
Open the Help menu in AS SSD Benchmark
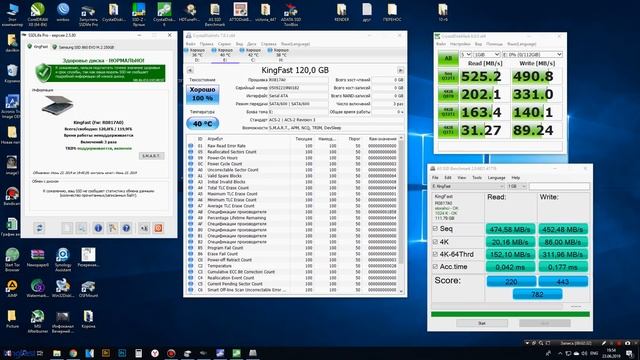pos(516,178)
